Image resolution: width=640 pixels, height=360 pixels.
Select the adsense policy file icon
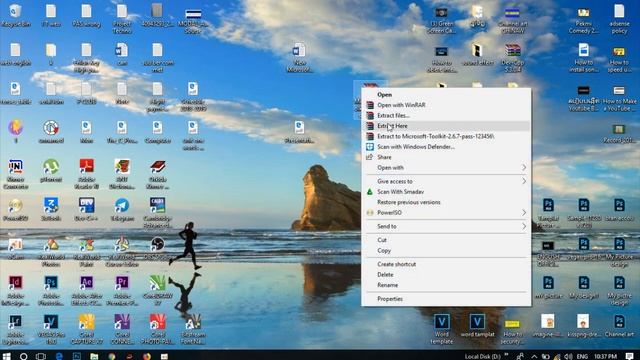619,19
